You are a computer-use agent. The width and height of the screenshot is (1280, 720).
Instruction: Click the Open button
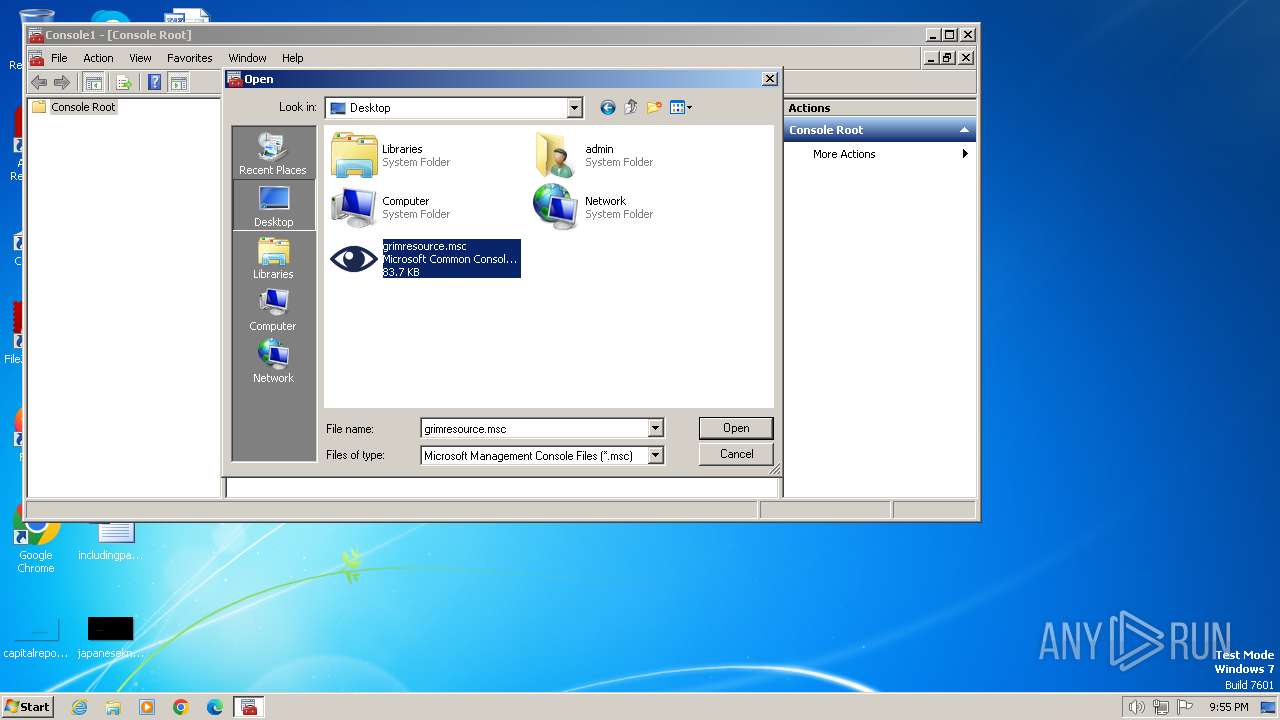point(736,428)
